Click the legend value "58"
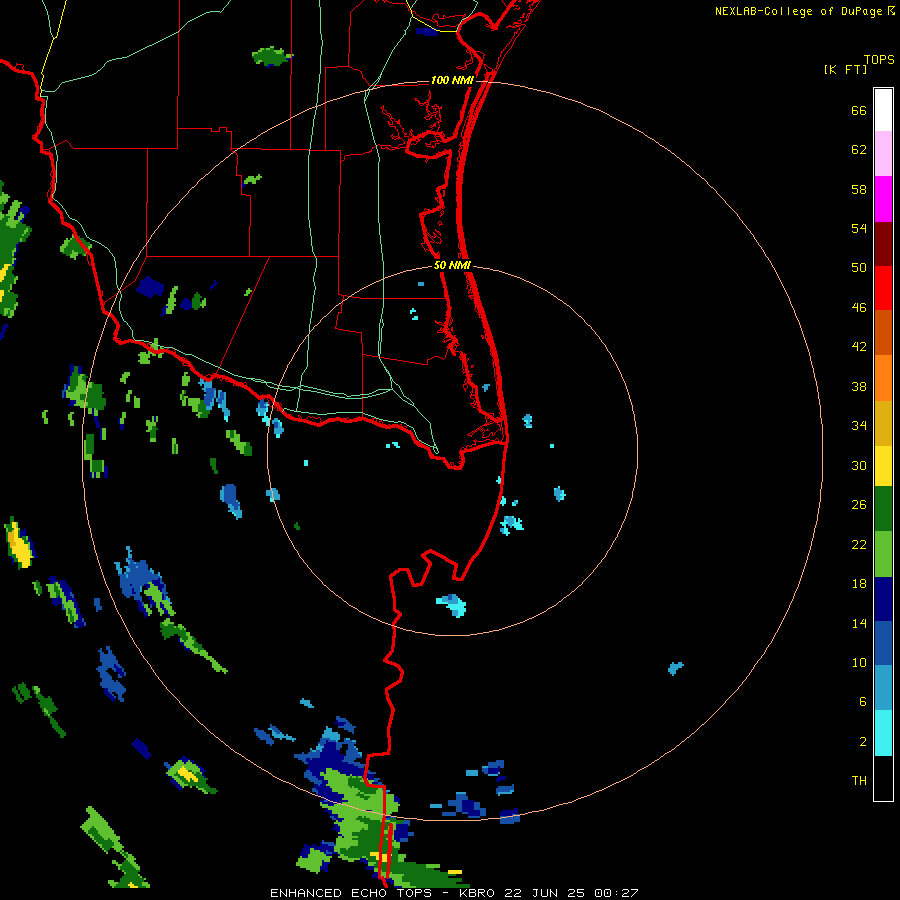Viewport: 900px width, 900px height. click(x=859, y=189)
